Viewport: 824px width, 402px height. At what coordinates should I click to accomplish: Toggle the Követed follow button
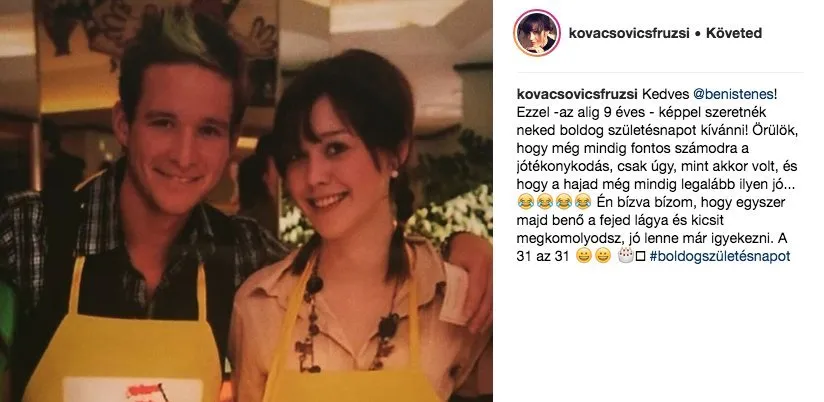734,33
